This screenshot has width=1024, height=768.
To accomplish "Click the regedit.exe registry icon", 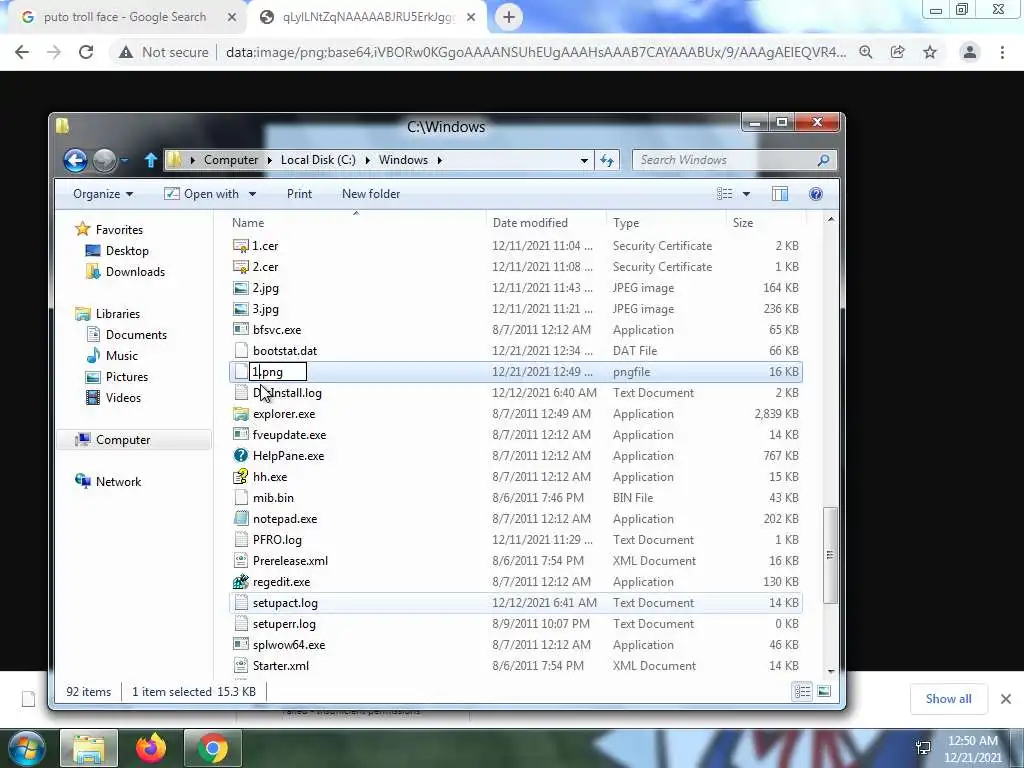I will [241, 582].
